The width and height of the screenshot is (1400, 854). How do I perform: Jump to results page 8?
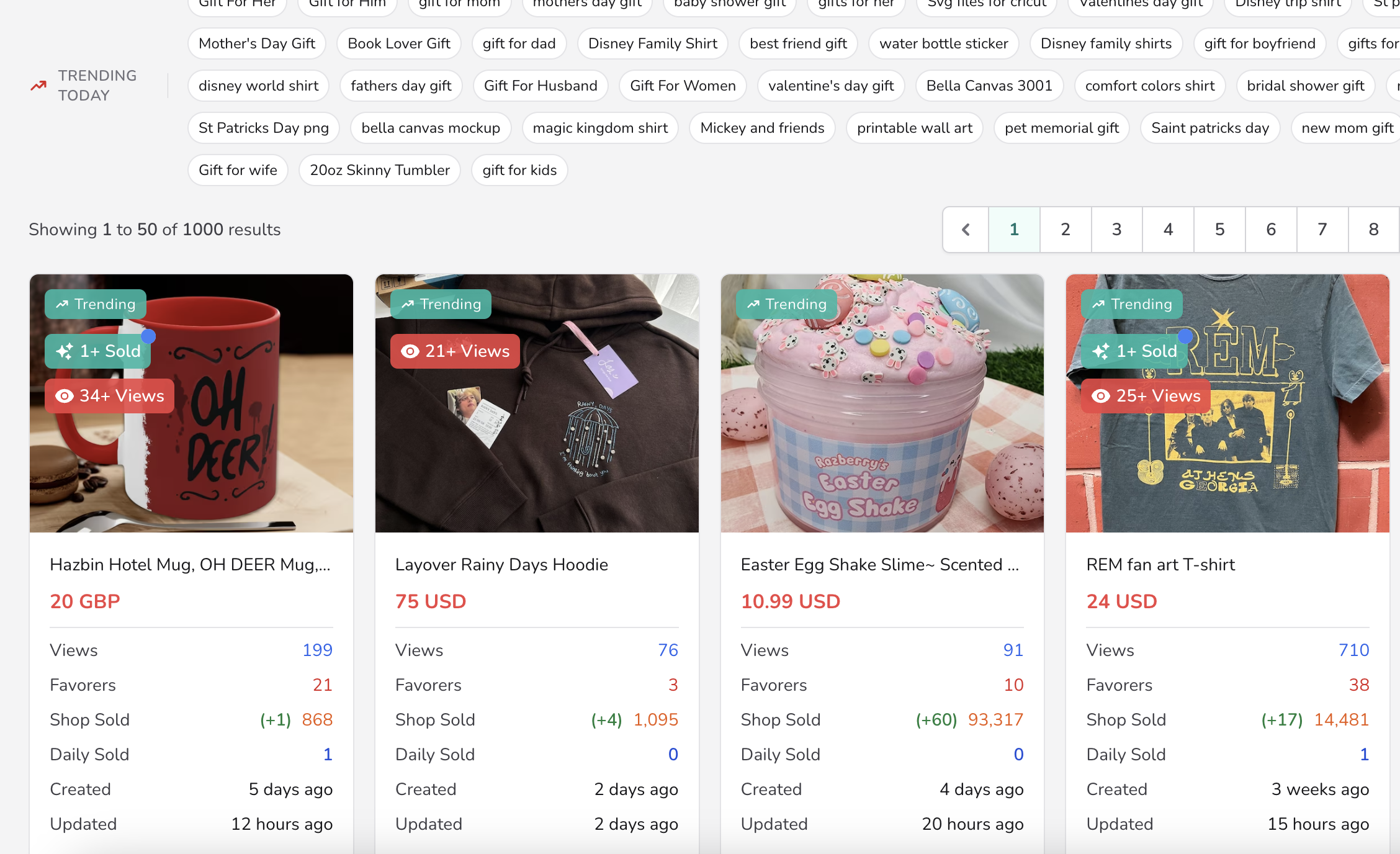coord(1374,230)
